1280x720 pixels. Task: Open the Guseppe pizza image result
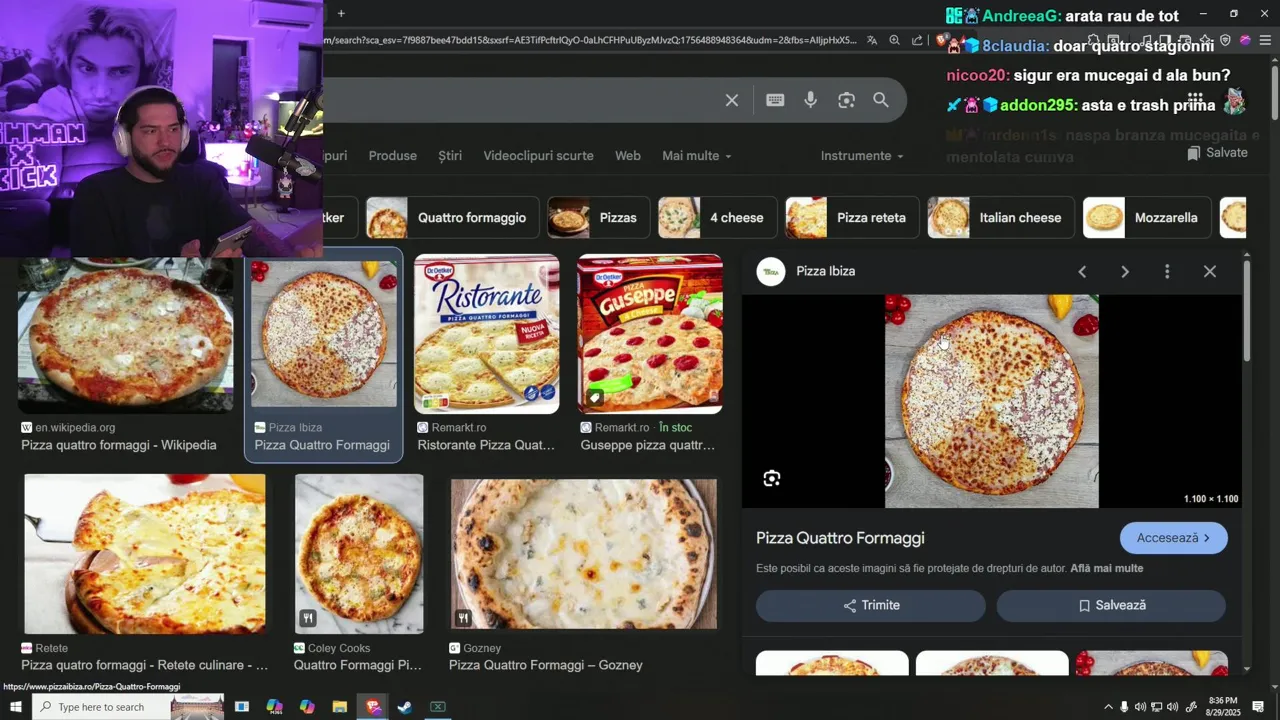pyautogui.click(x=650, y=334)
